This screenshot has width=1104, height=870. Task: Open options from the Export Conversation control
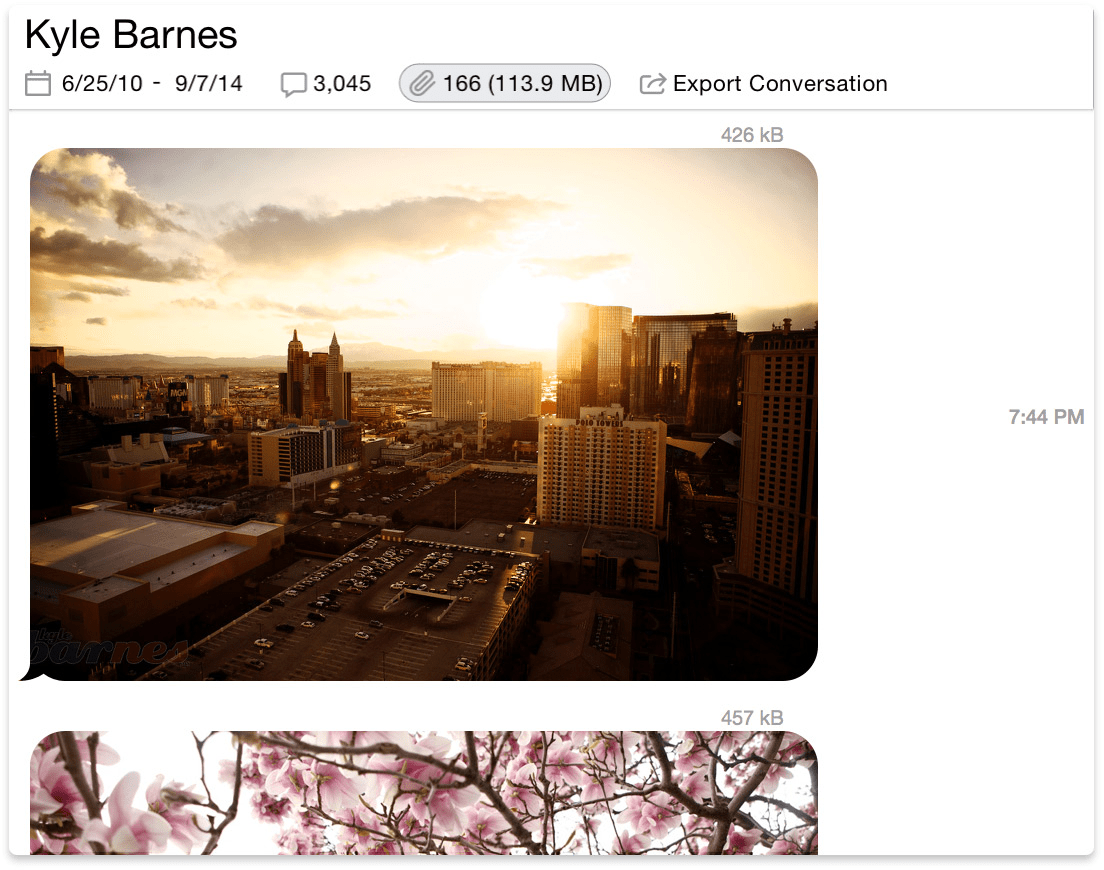coord(780,83)
